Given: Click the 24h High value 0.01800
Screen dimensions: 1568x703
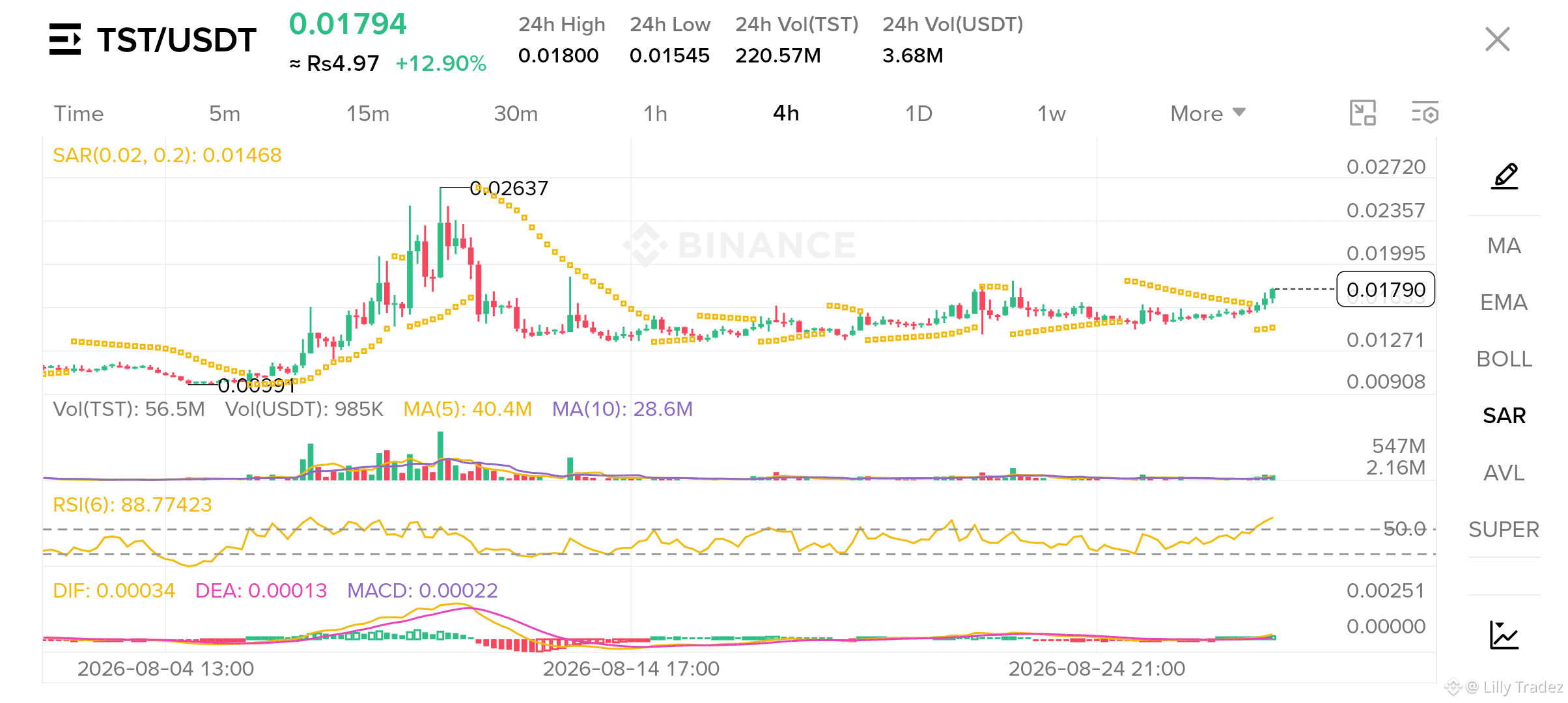Looking at the screenshot, I should click(559, 55).
